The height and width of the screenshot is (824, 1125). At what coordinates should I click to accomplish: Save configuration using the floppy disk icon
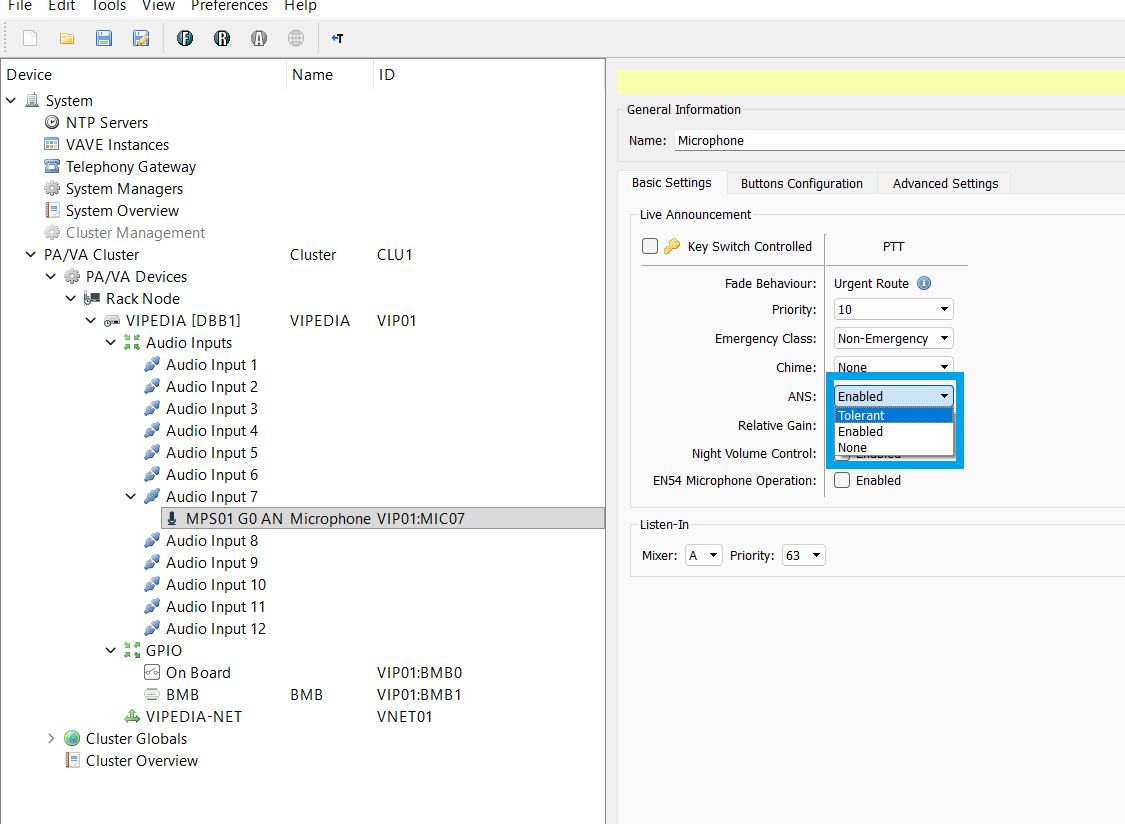point(104,38)
